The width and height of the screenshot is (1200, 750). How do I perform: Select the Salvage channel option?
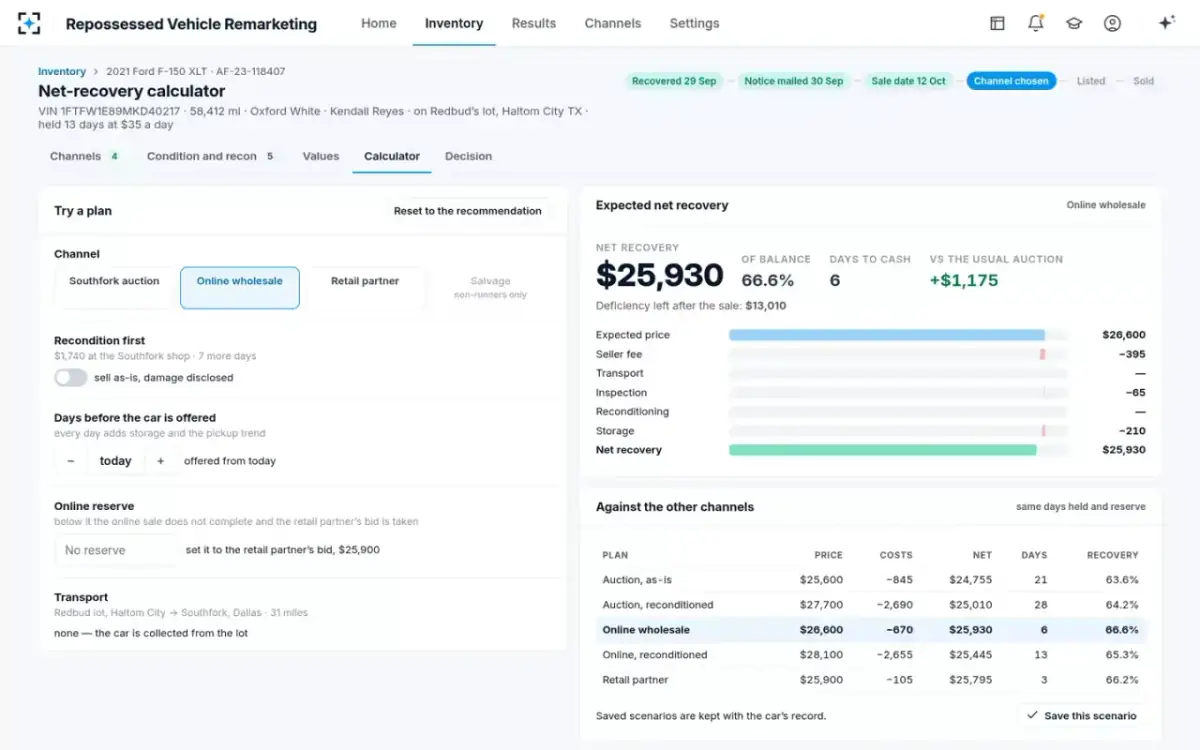[490, 288]
